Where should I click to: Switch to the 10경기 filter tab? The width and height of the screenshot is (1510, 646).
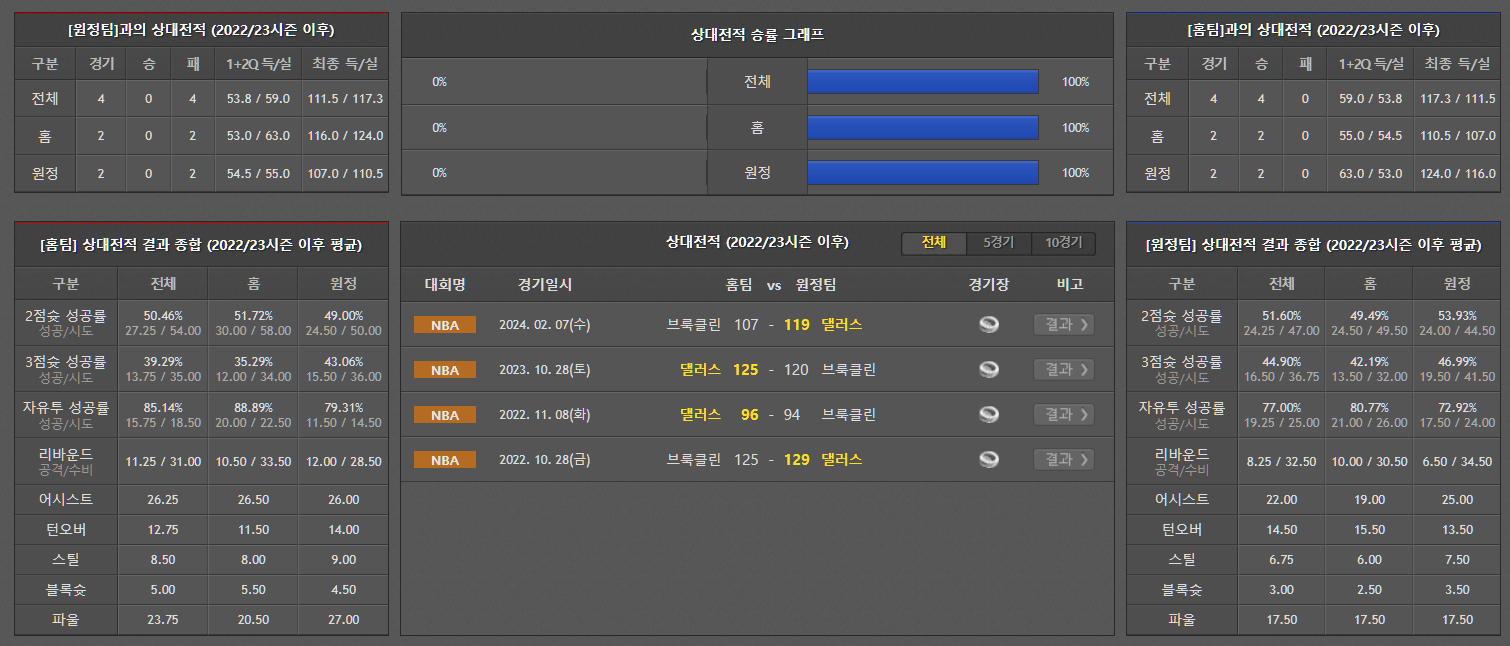1063,243
